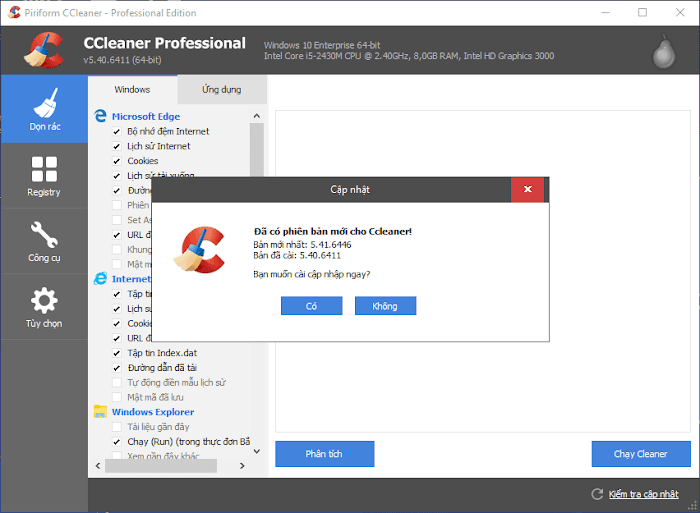Image resolution: width=700 pixels, height=513 pixels.
Task: Click the Microsoft Edge browser icon
Action: point(100,116)
